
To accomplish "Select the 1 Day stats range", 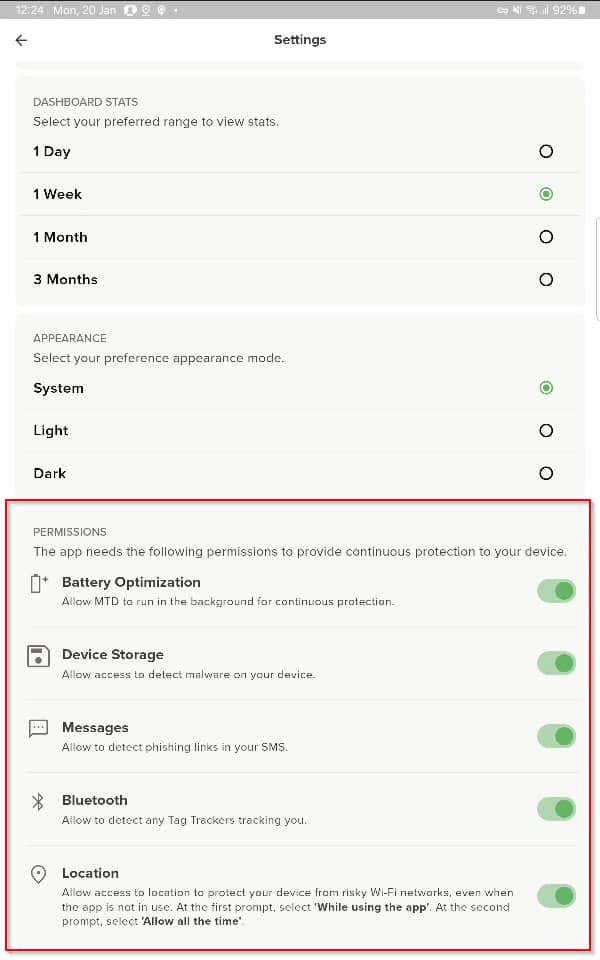I will point(546,152).
